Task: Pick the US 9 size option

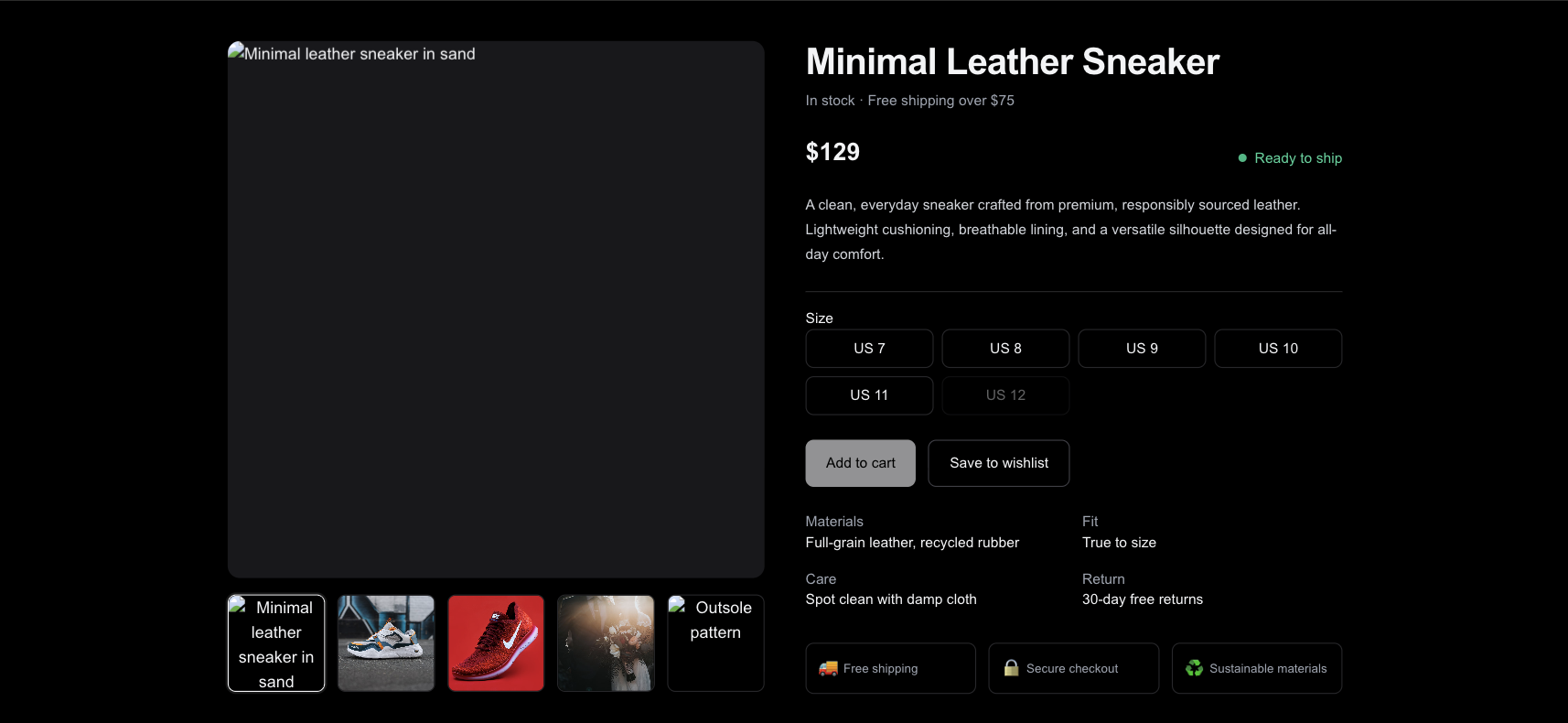Action: (x=1142, y=349)
